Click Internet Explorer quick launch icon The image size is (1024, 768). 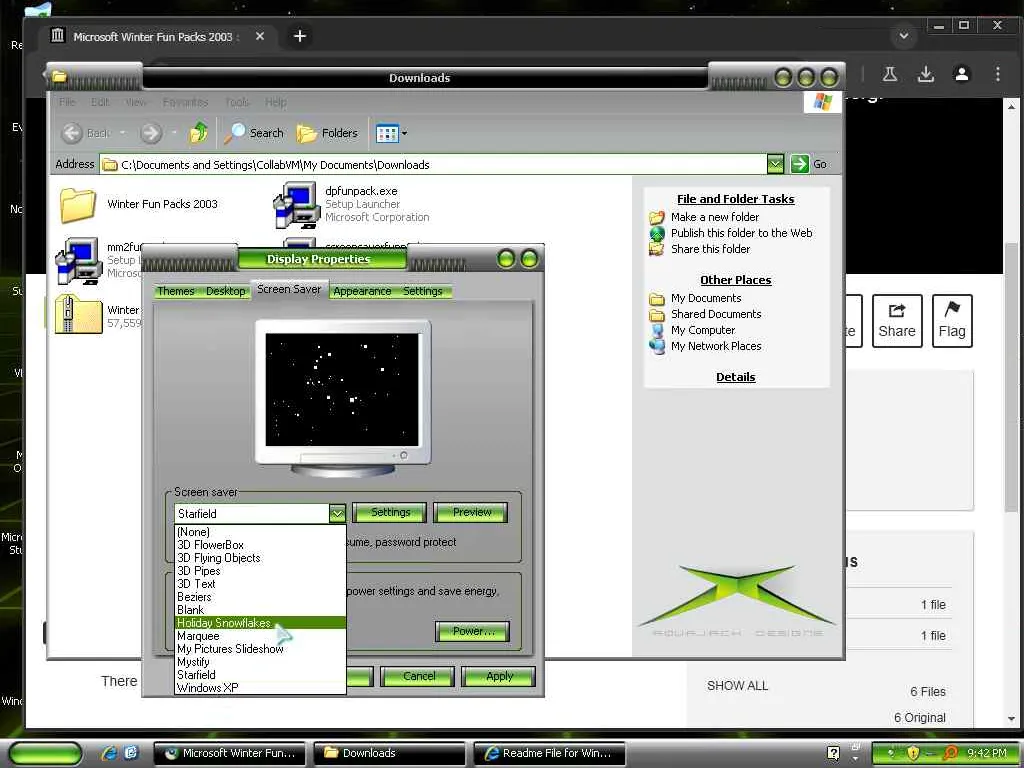pos(109,753)
